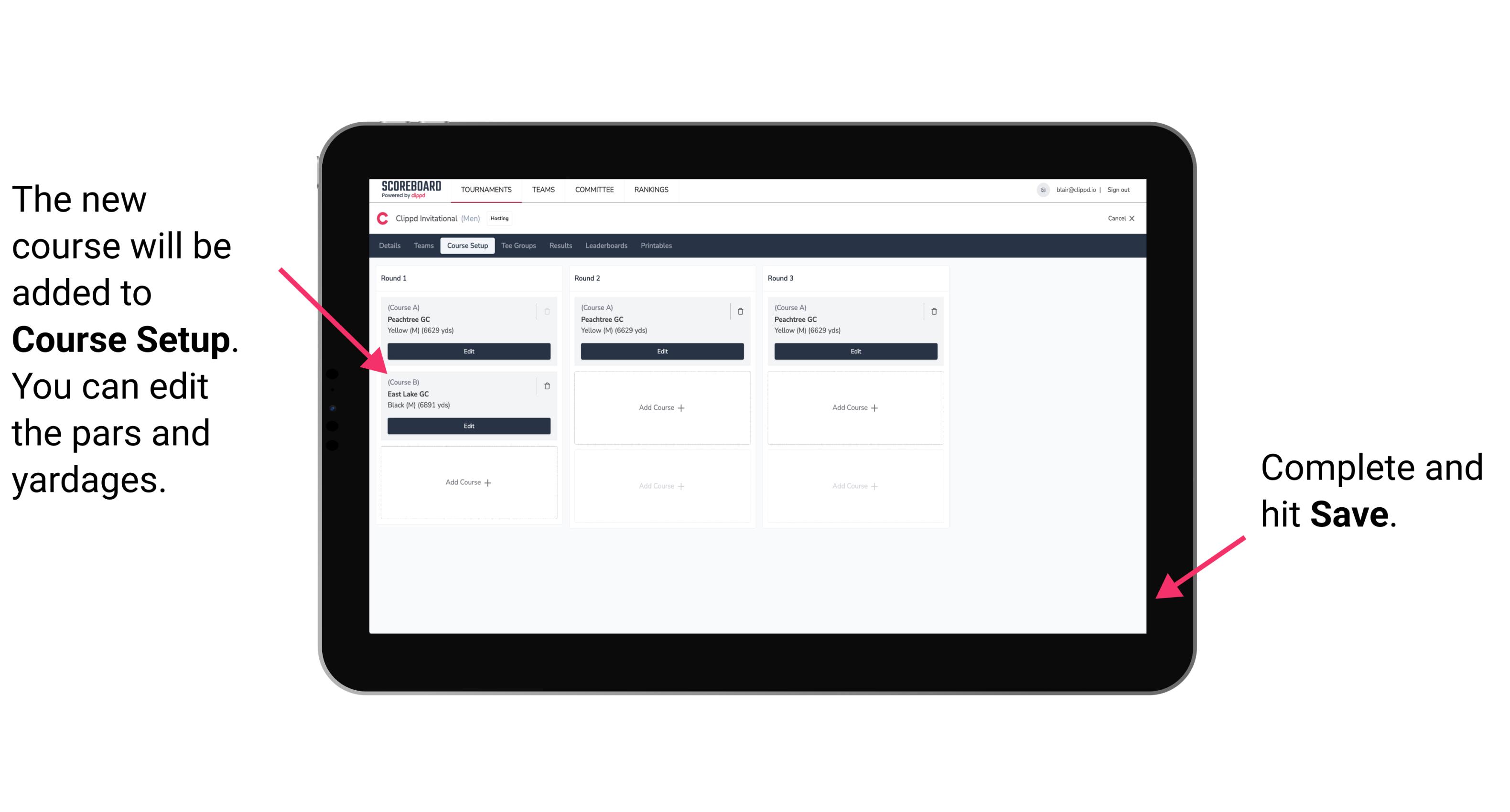Open the Results tab

pos(562,245)
